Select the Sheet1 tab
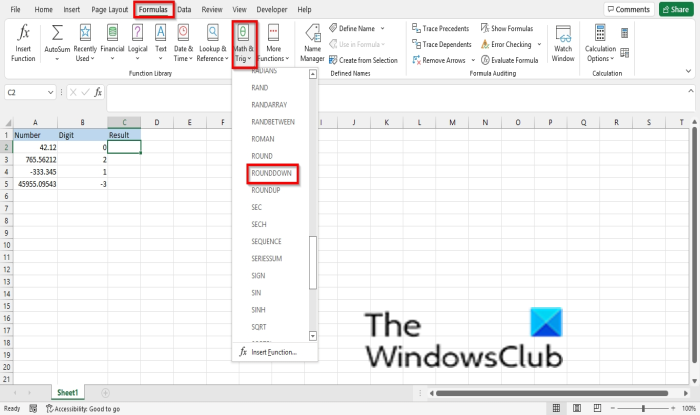 pos(67,393)
